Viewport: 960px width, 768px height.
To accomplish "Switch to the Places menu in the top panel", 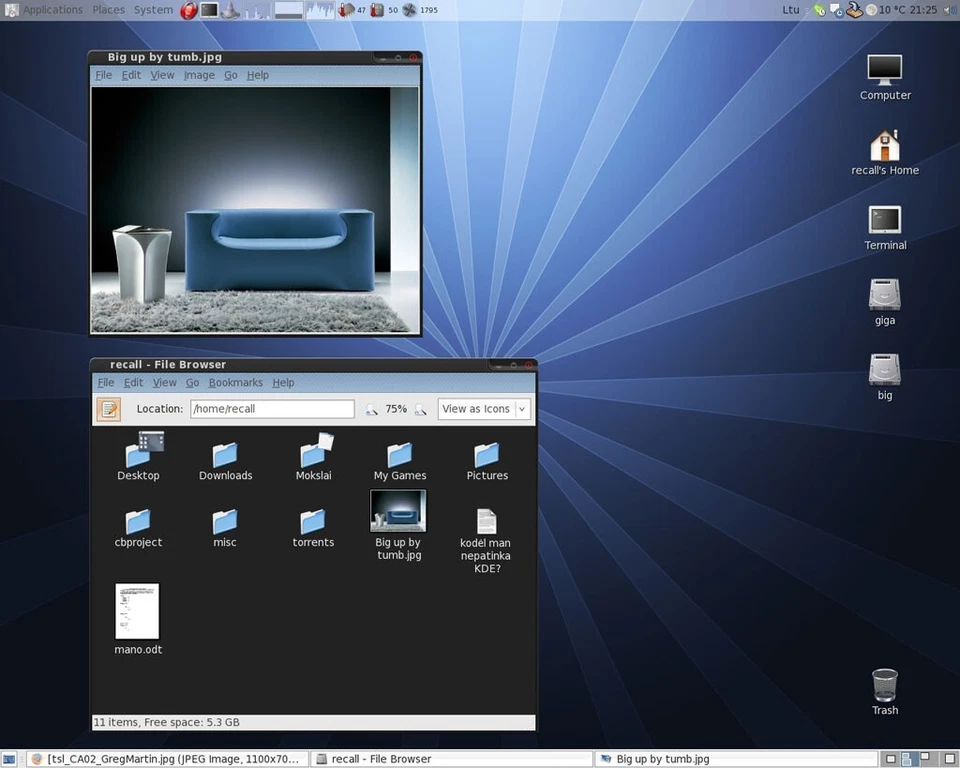I will [x=108, y=9].
